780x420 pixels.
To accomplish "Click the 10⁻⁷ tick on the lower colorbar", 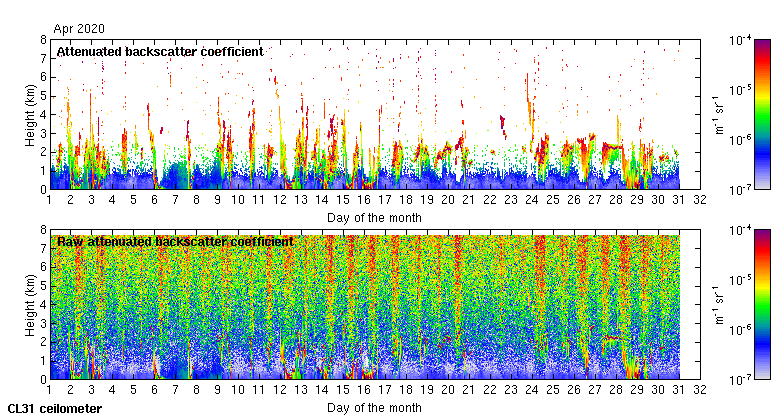I will click(x=740, y=380).
